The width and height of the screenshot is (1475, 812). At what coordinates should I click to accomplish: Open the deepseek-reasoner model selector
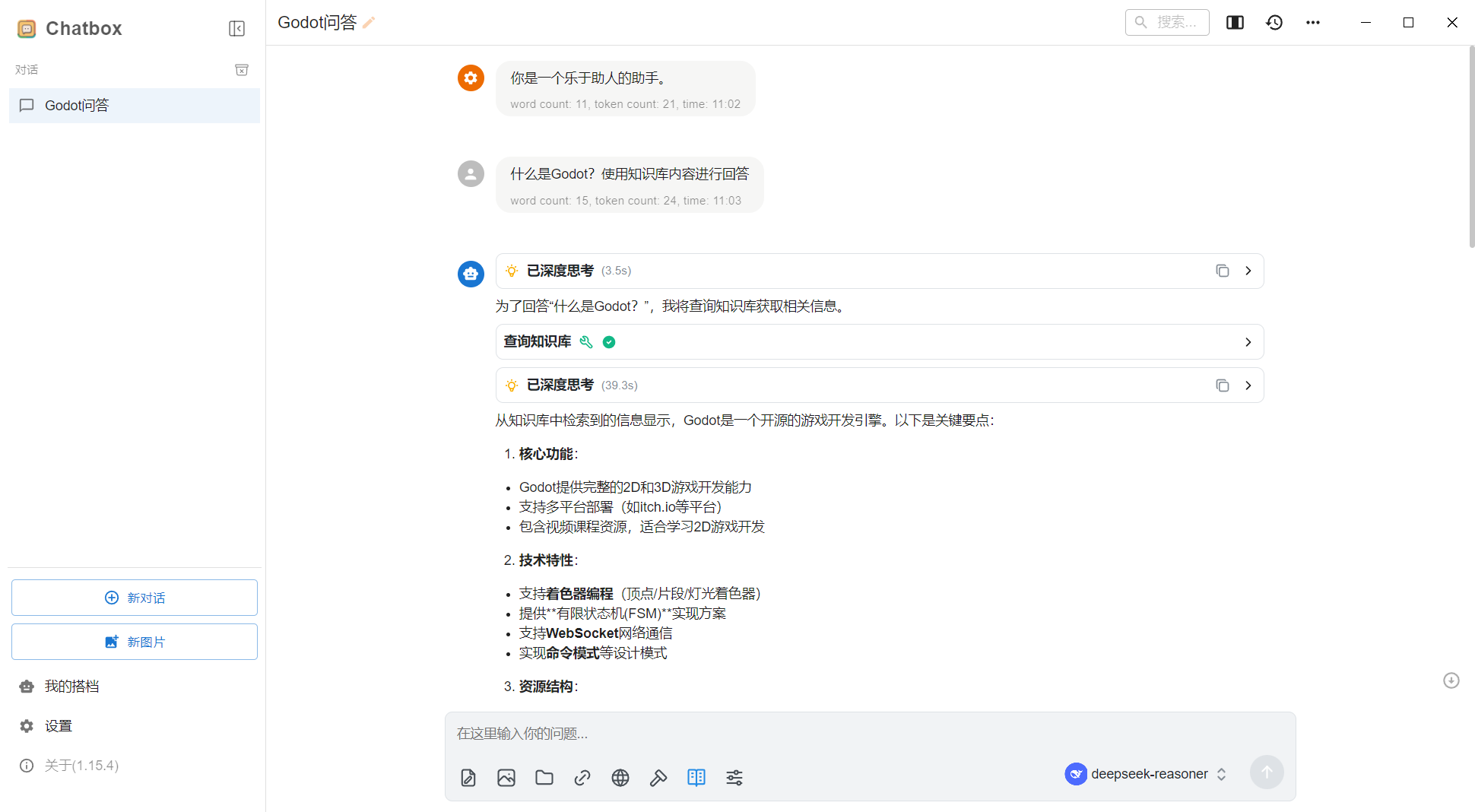point(1147,773)
